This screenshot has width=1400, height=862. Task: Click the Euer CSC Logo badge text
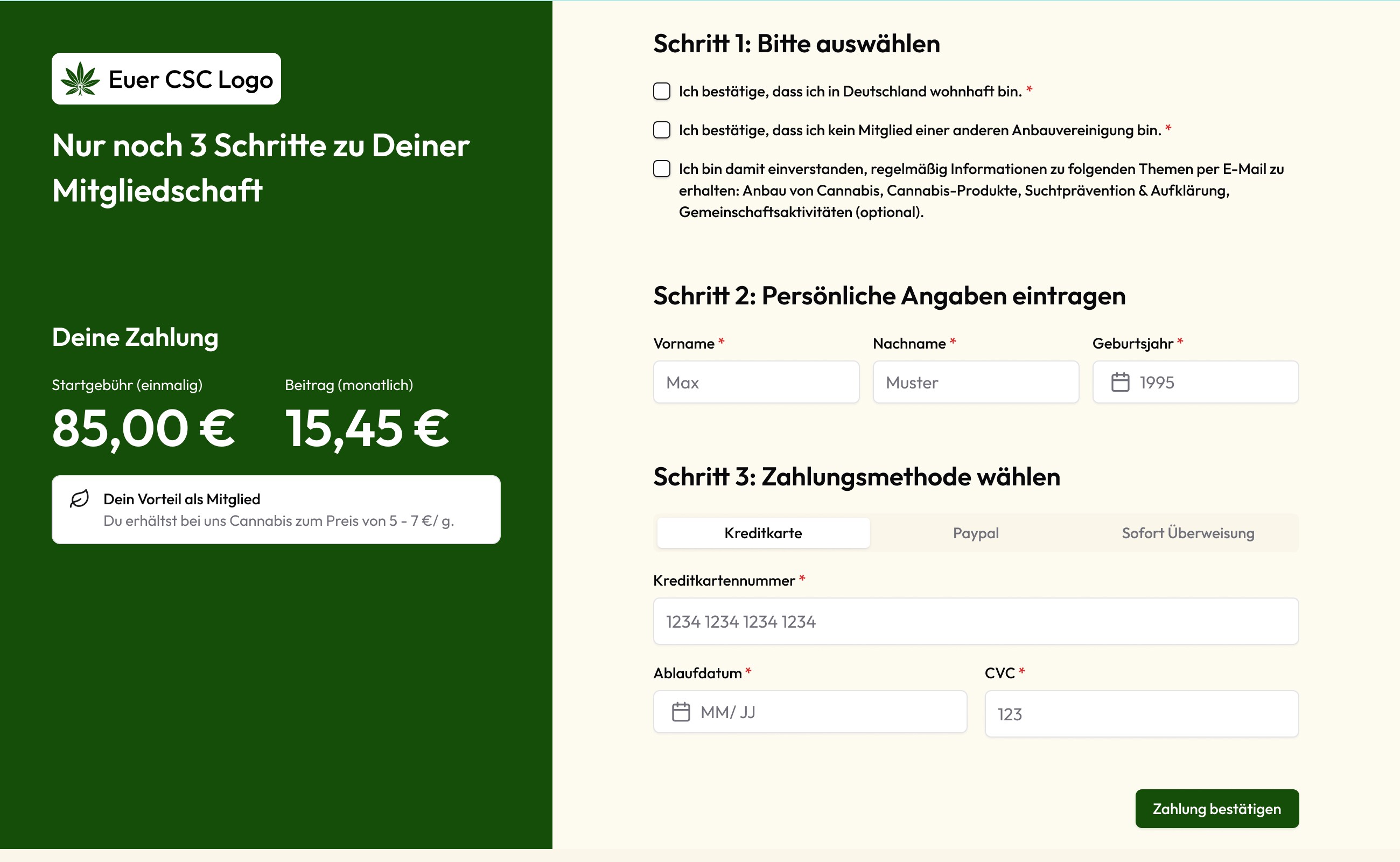pyautogui.click(x=191, y=79)
